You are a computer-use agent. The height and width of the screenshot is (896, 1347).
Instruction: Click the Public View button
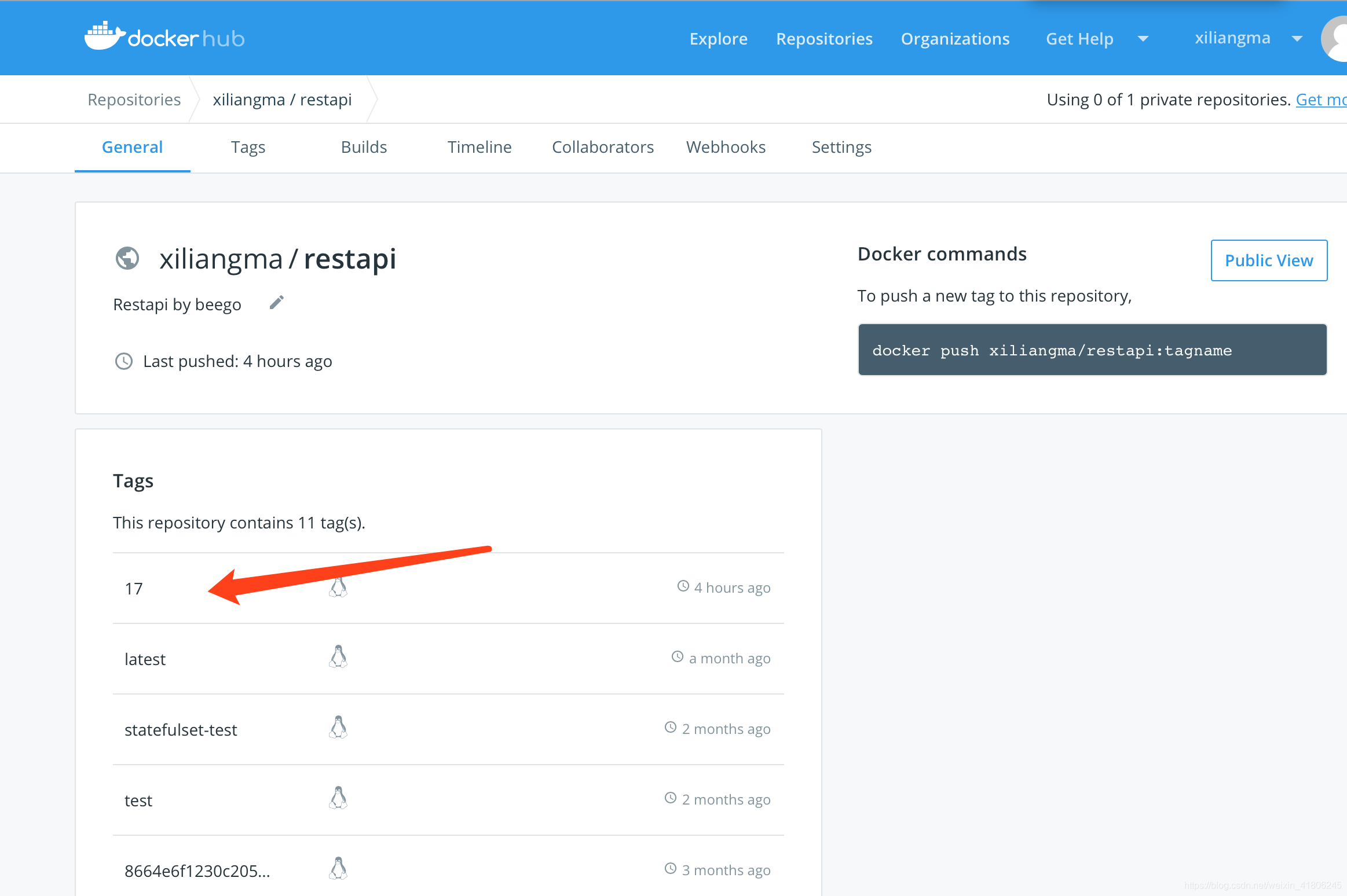pyautogui.click(x=1268, y=260)
